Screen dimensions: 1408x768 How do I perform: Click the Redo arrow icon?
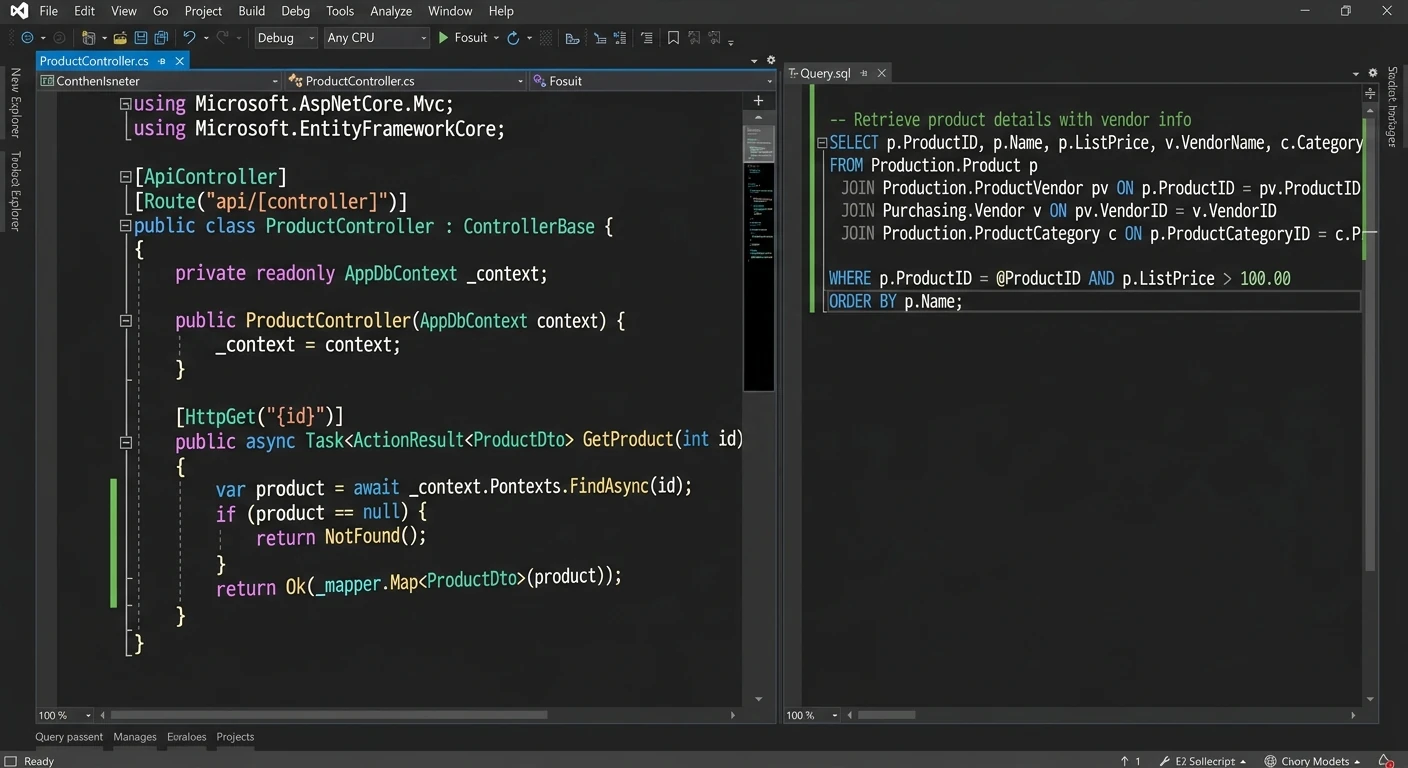pos(222,38)
